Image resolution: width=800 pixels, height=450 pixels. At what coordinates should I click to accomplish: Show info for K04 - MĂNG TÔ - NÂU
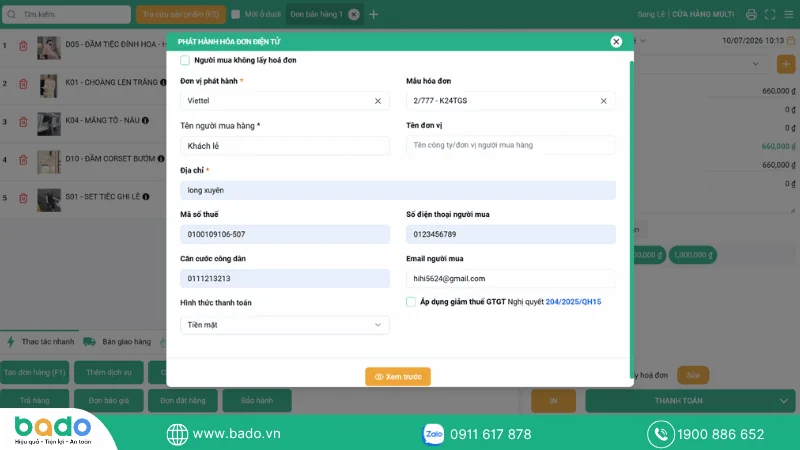click(145, 120)
